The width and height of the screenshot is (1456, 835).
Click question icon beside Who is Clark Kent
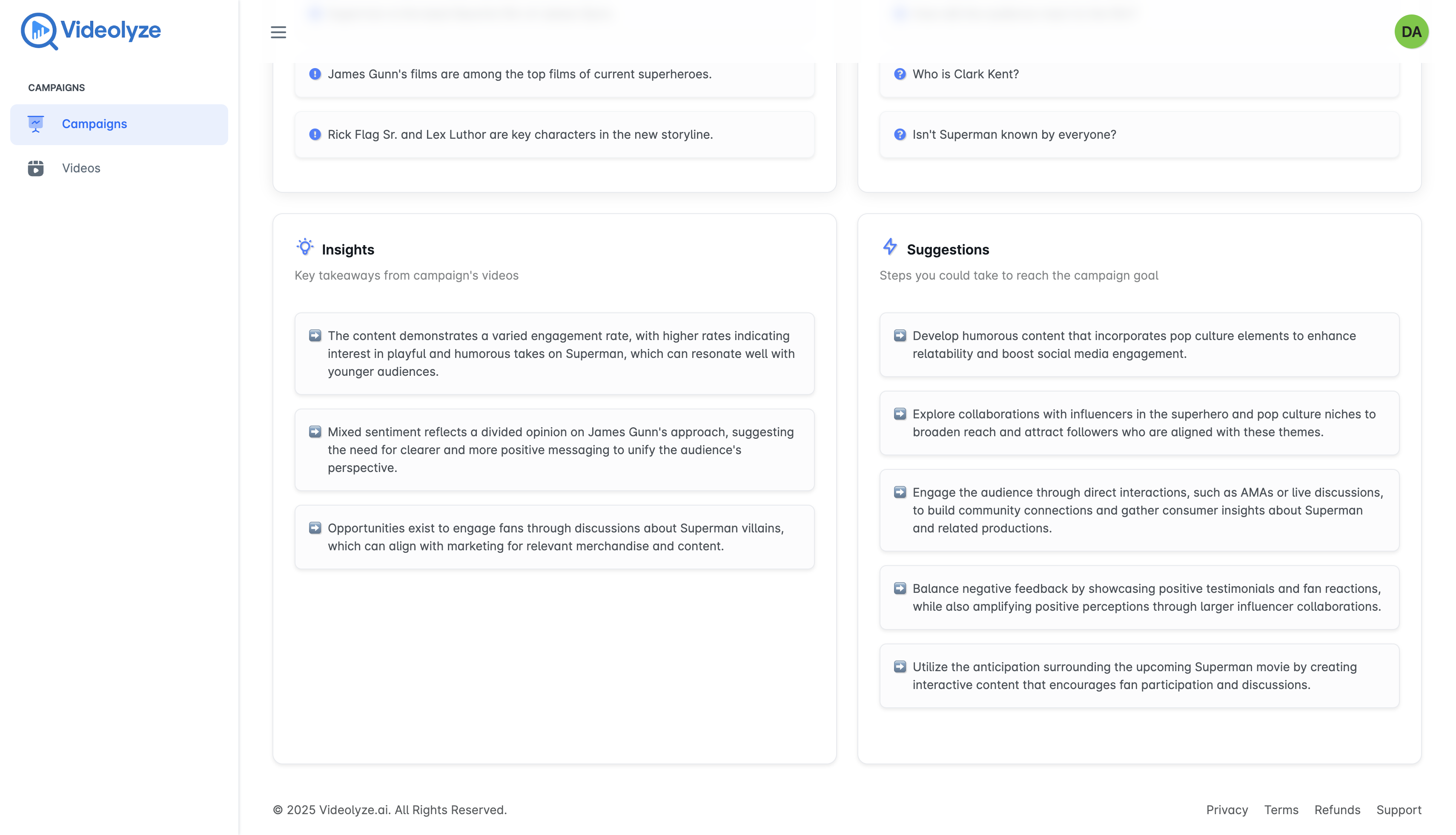[x=900, y=74]
